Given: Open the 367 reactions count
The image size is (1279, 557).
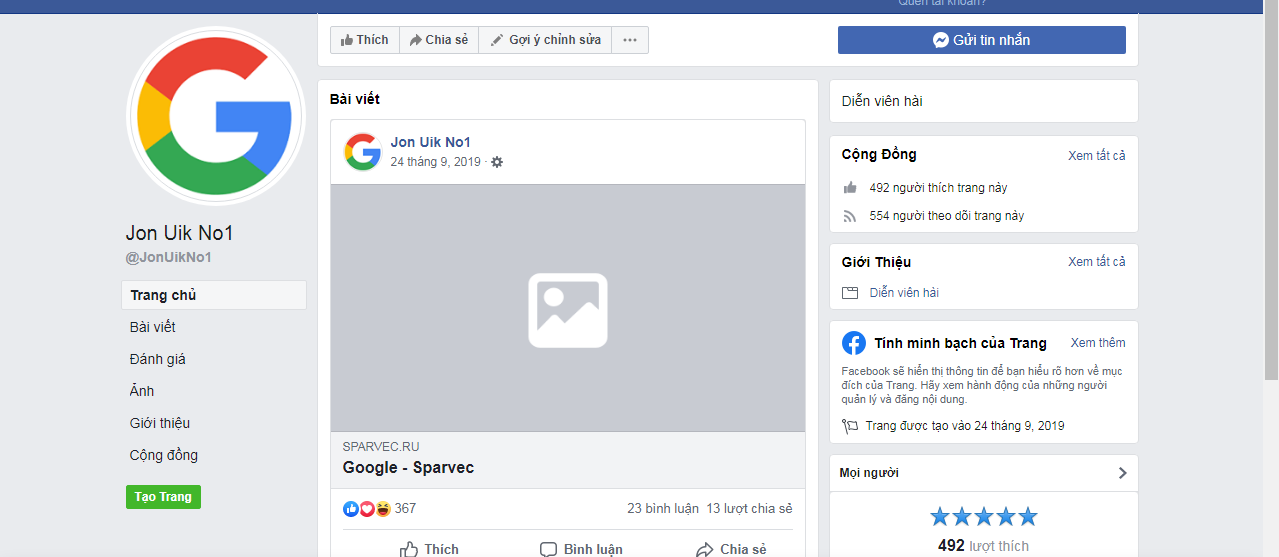Looking at the screenshot, I should click(405, 509).
